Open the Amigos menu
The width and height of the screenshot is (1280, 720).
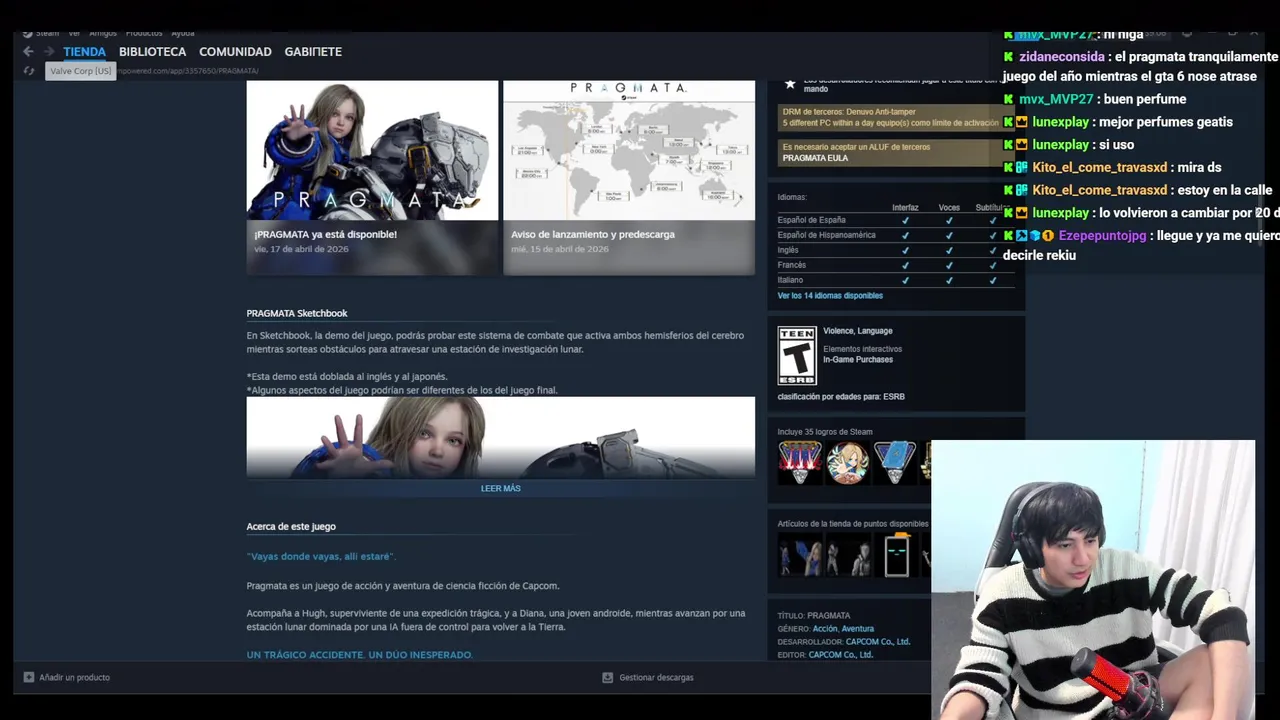(103, 33)
